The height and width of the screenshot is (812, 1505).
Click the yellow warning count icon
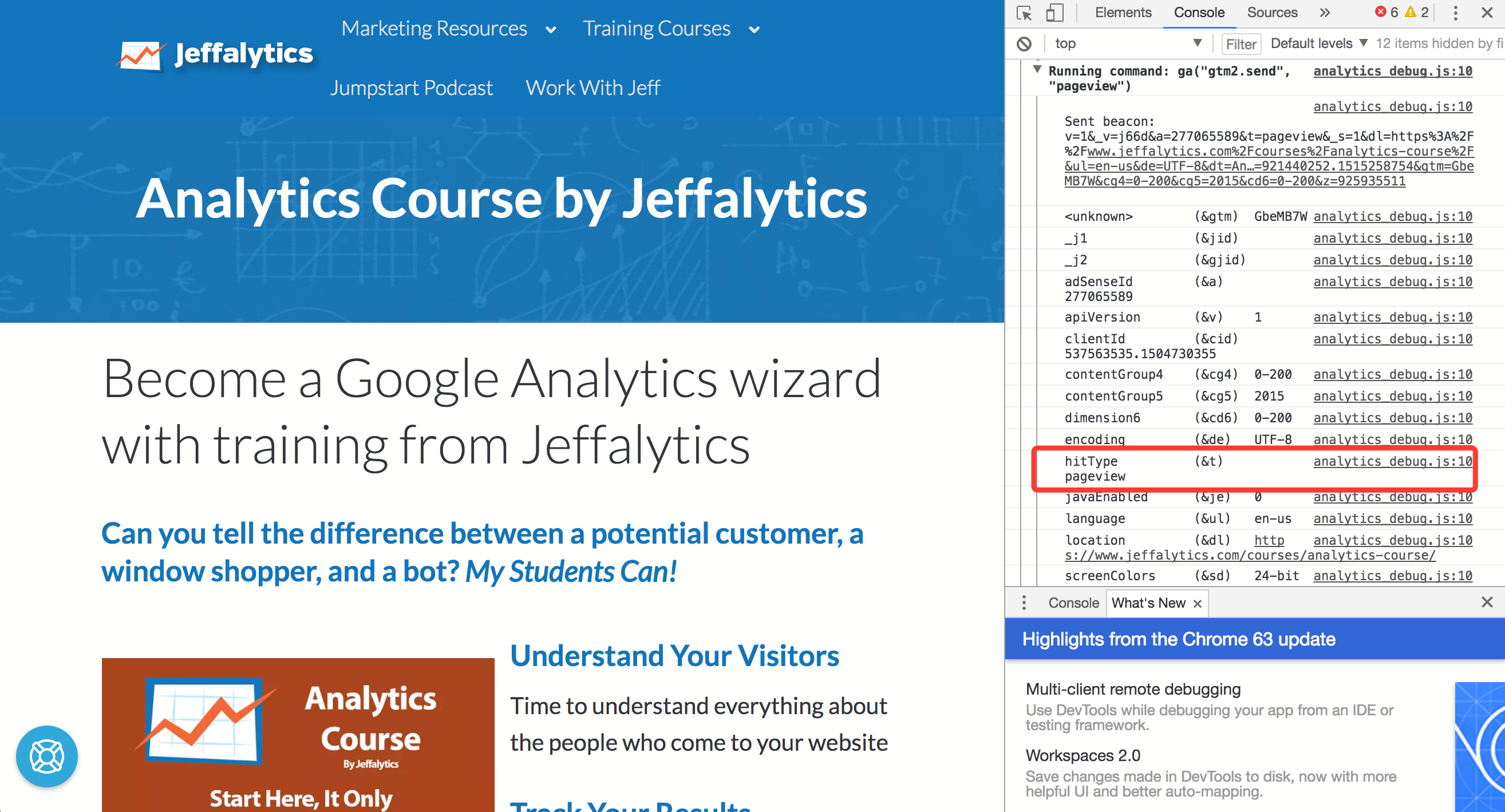tap(1411, 12)
